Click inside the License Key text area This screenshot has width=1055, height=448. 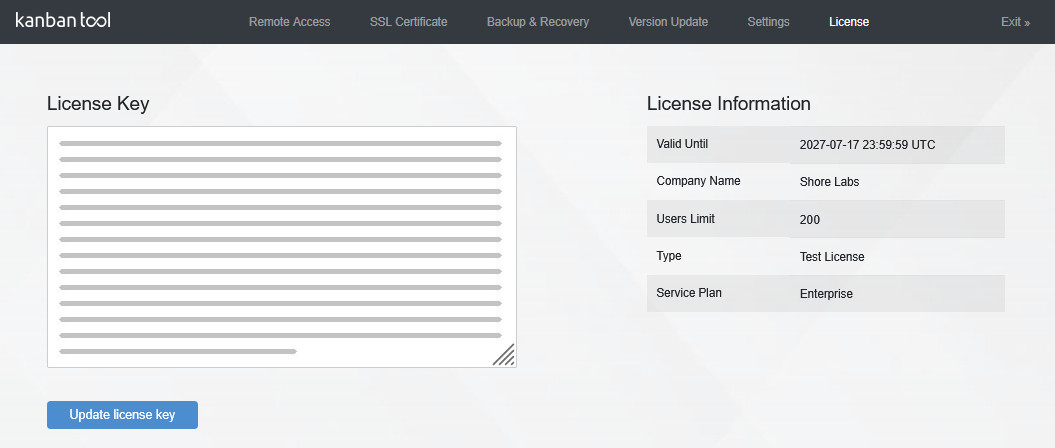click(x=282, y=247)
